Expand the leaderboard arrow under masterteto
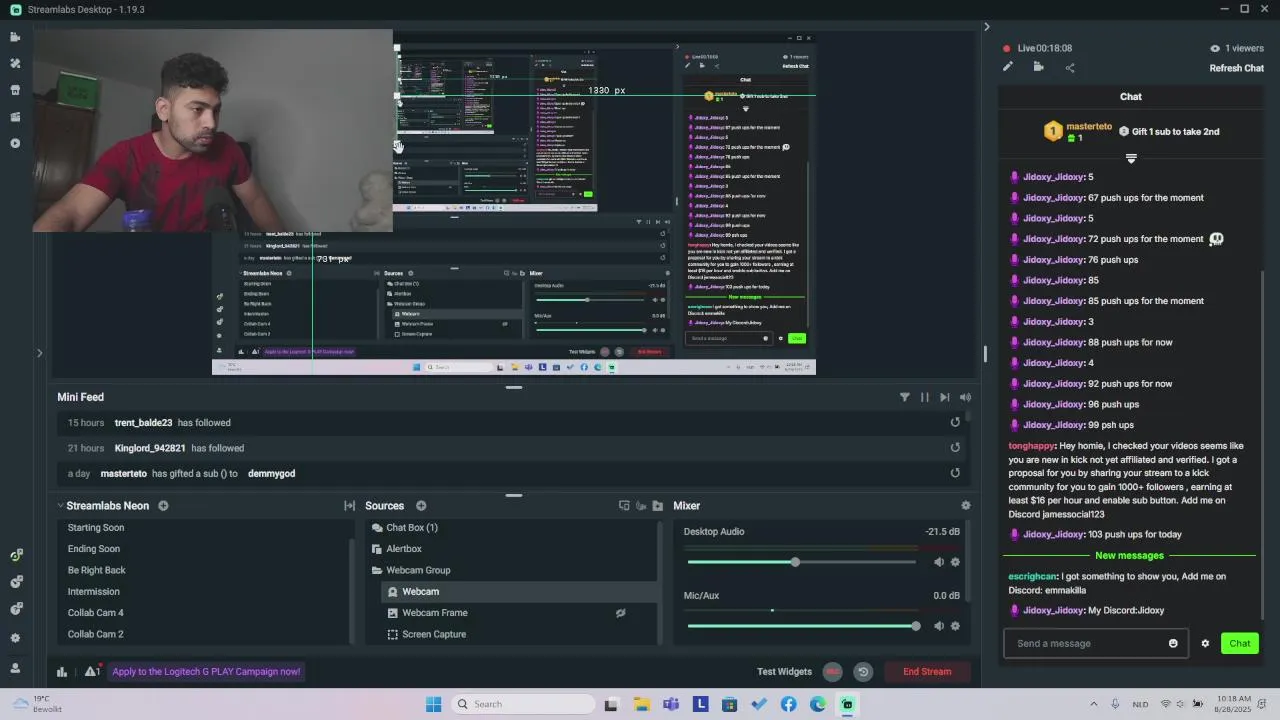The height and width of the screenshot is (720, 1280). [x=1131, y=158]
